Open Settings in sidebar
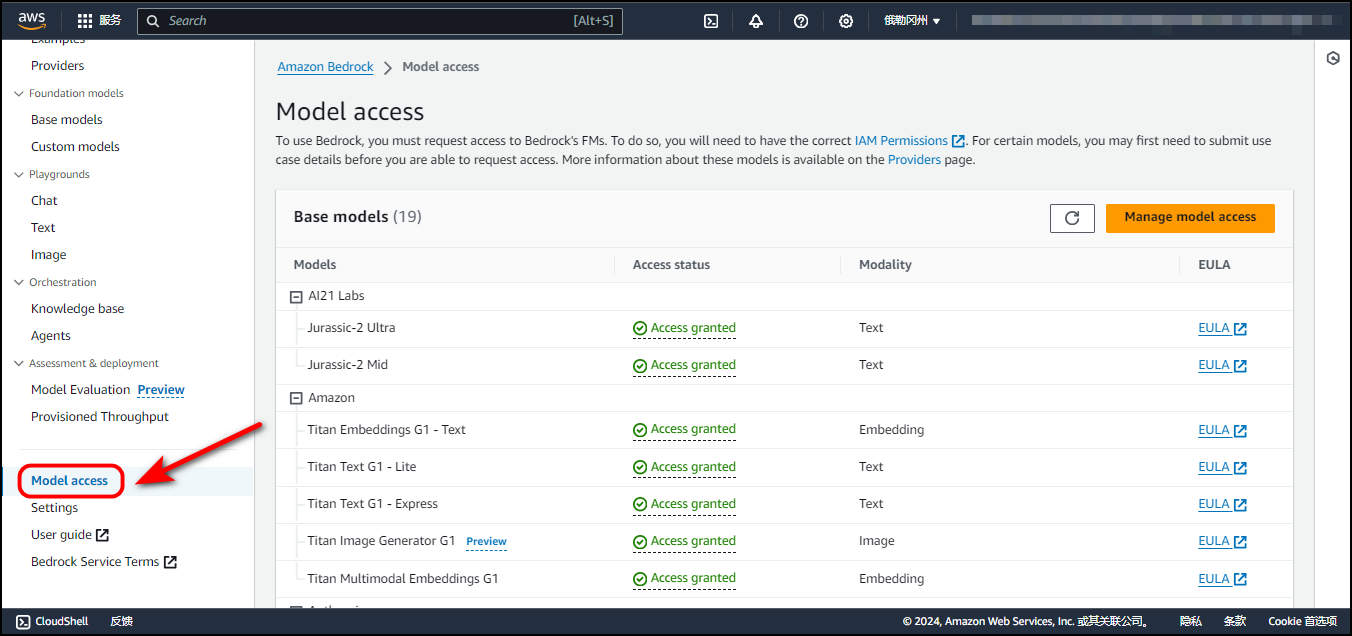 coord(54,508)
